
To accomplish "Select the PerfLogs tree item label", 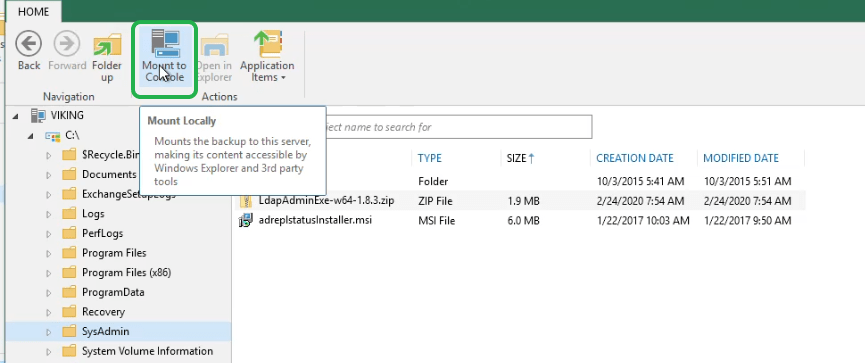I will coord(102,233).
